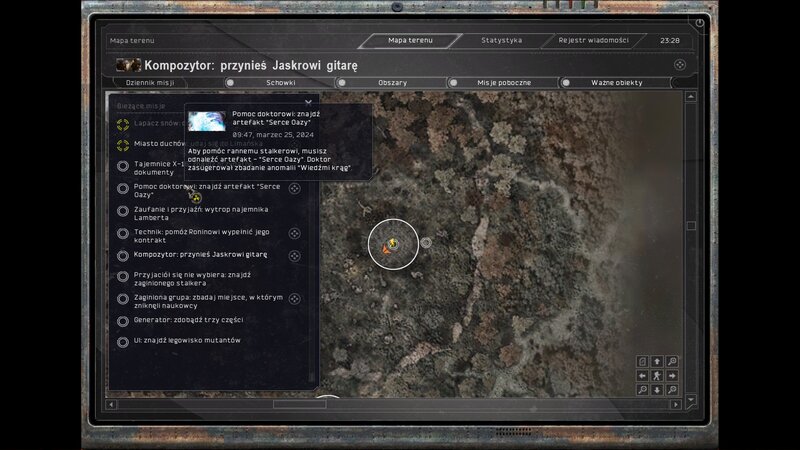800x450 pixels.
Task: Click the vertical scrollbar thumb beside the map
Action: click(691, 226)
